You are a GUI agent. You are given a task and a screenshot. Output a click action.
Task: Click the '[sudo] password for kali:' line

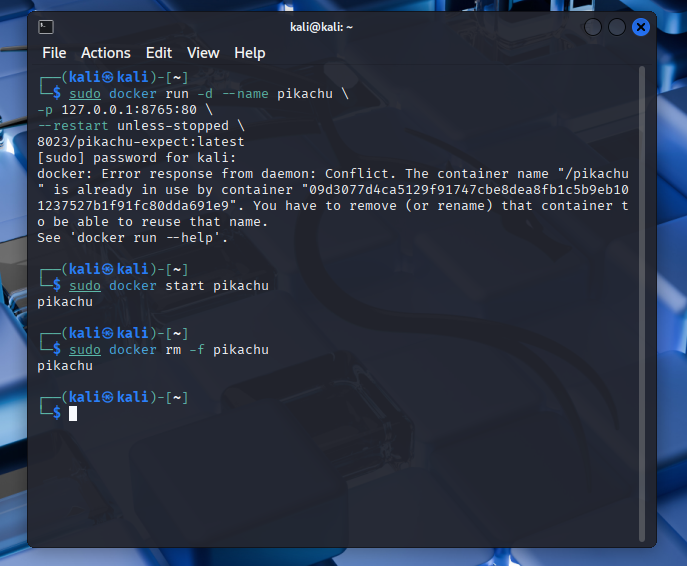click(x=136, y=157)
